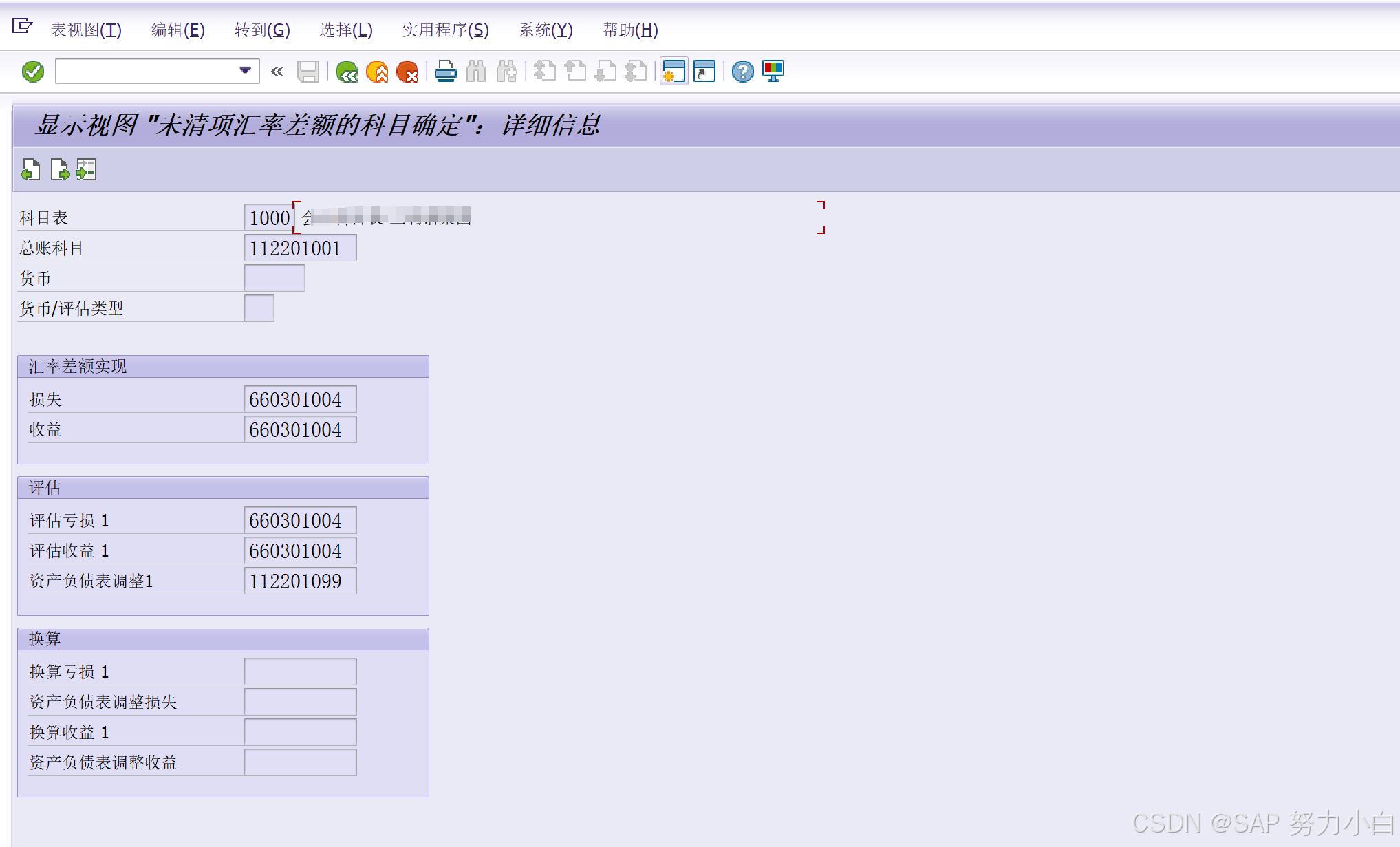
Task: Click the green checkmark Enter icon
Action: 32,72
